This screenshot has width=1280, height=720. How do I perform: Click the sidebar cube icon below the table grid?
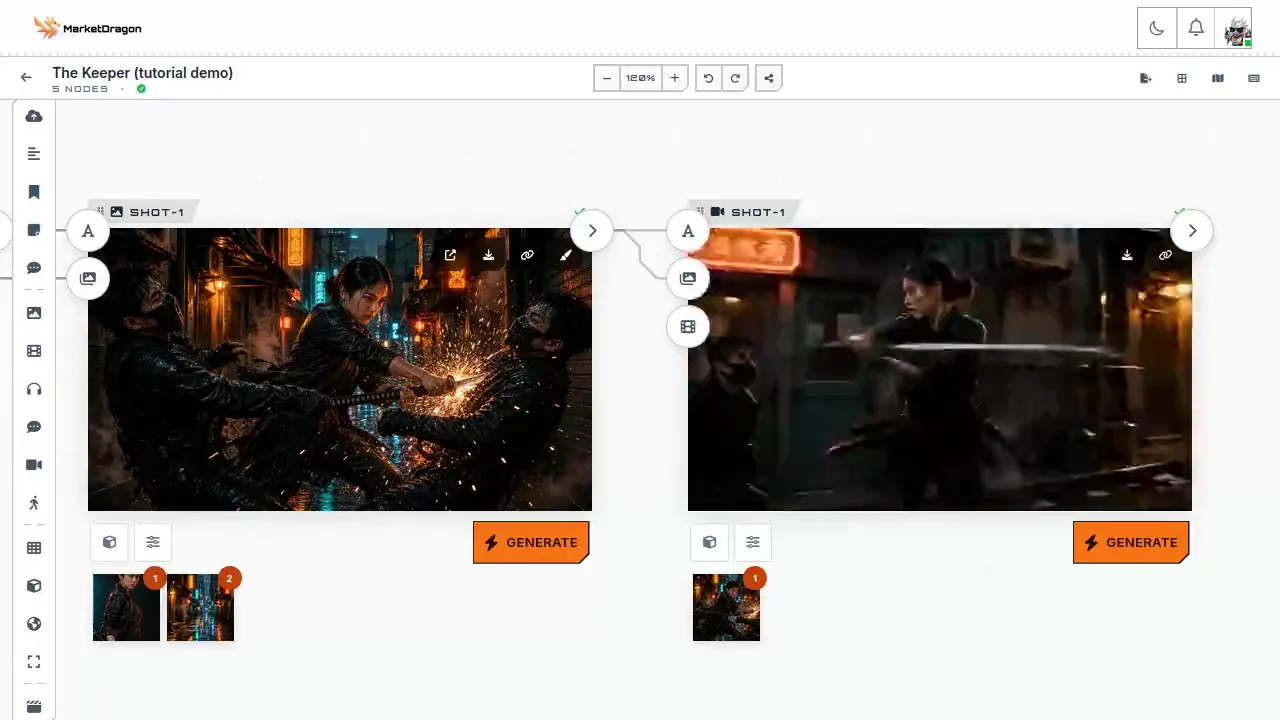coord(34,586)
